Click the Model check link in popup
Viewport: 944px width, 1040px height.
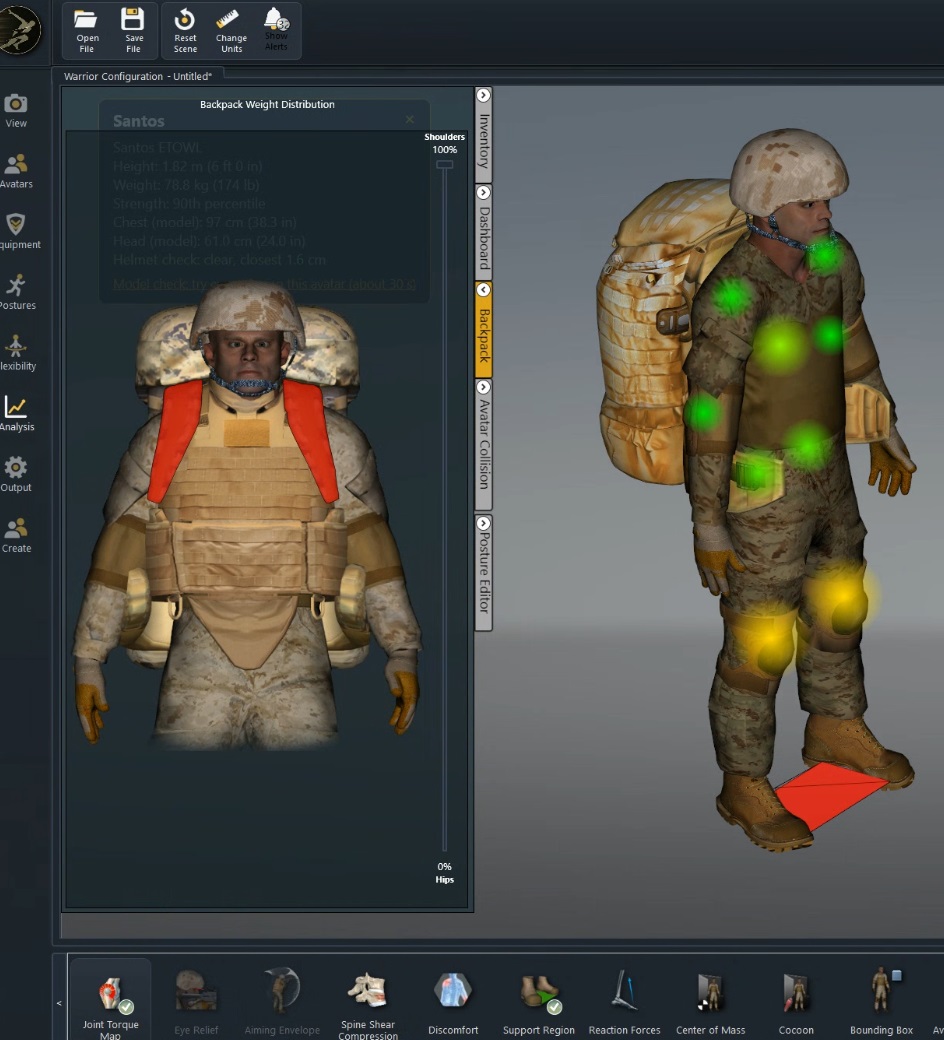click(x=264, y=284)
